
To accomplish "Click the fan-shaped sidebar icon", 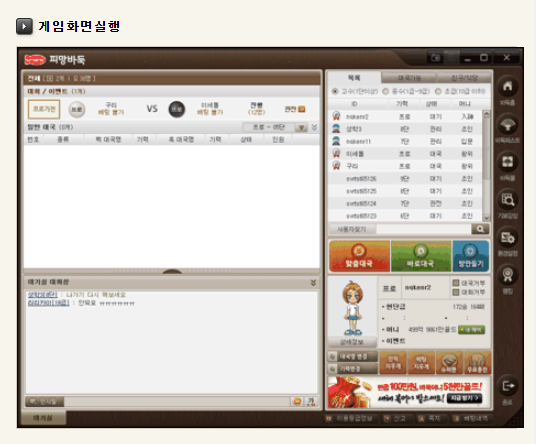I will [x=508, y=125].
